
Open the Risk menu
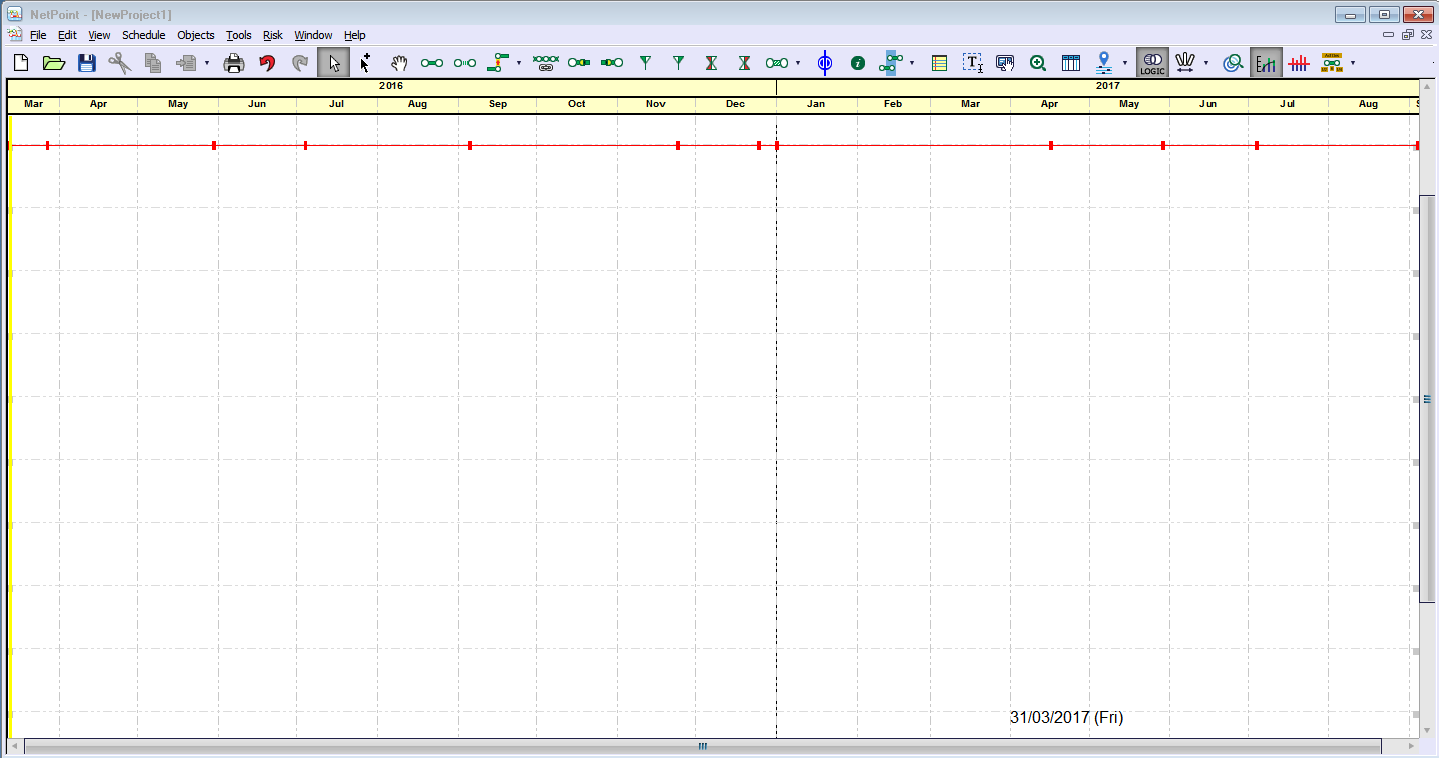coord(273,35)
